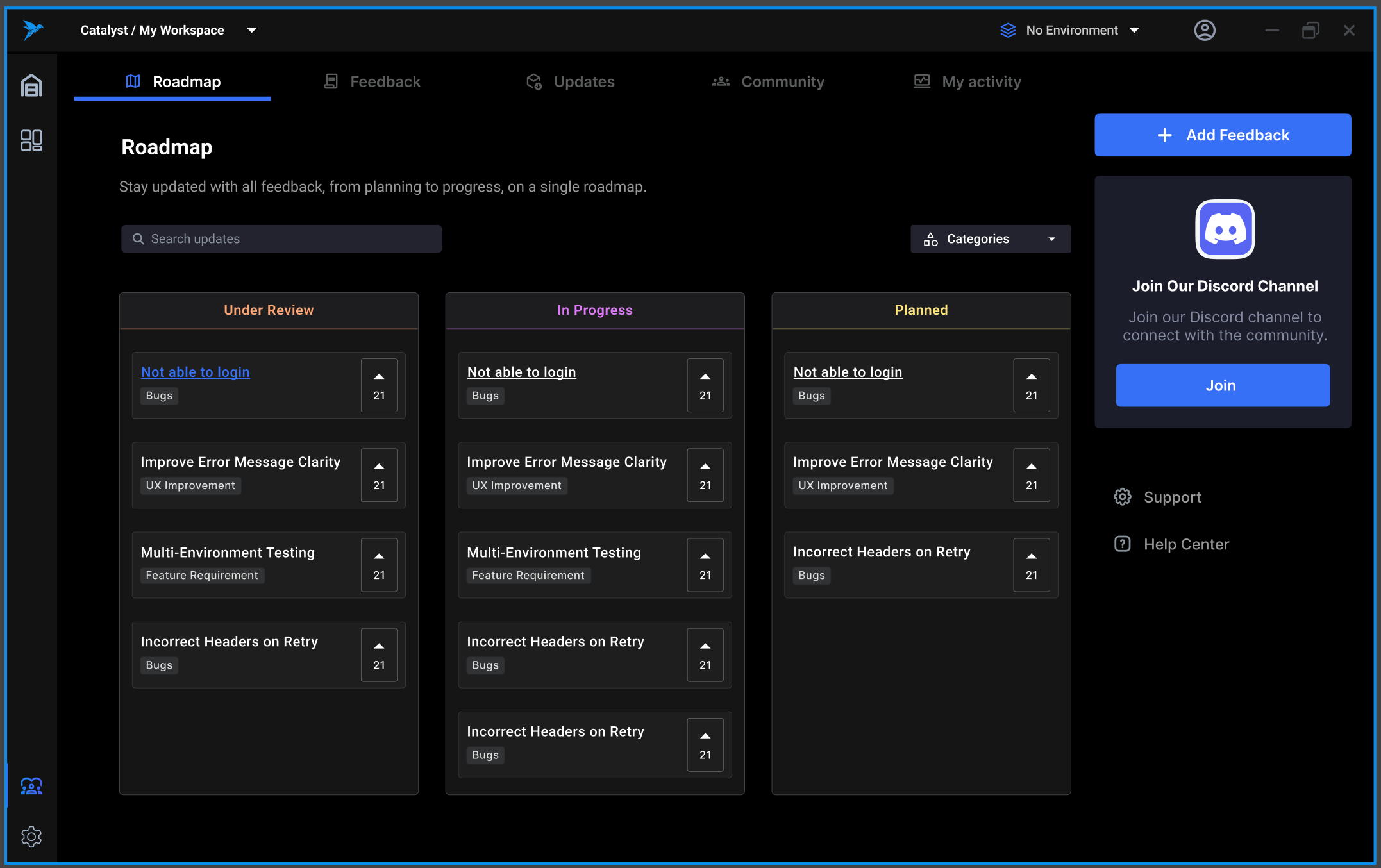Open the Categories filter dropdown

click(x=991, y=238)
